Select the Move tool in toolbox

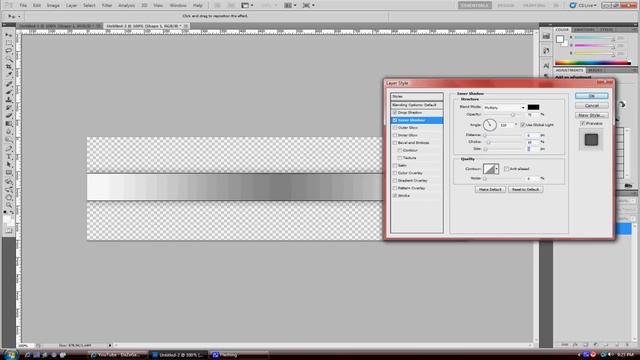coord(9,35)
